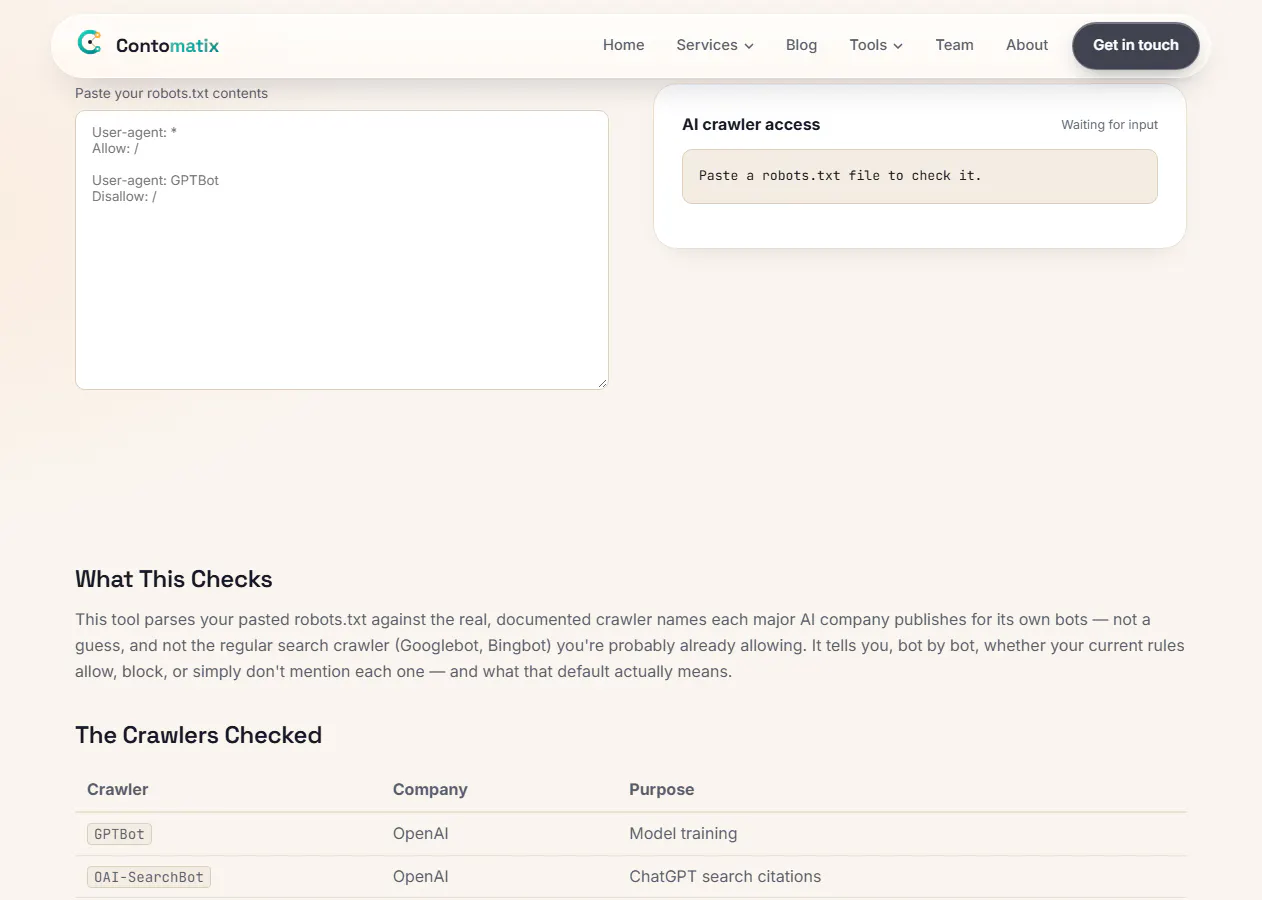Screen dimensions: 1262x900
Task: Click the Contomatix logo icon
Action: pos(90,43)
